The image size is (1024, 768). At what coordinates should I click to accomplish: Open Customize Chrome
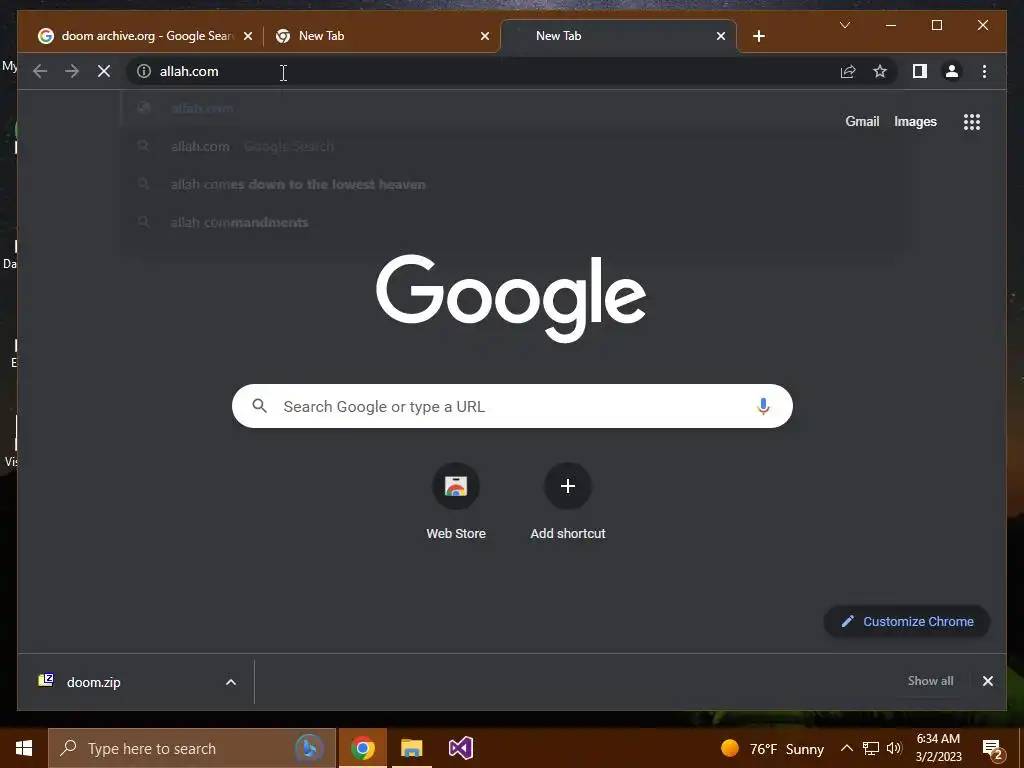pyautogui.click(x=907, y=621)
